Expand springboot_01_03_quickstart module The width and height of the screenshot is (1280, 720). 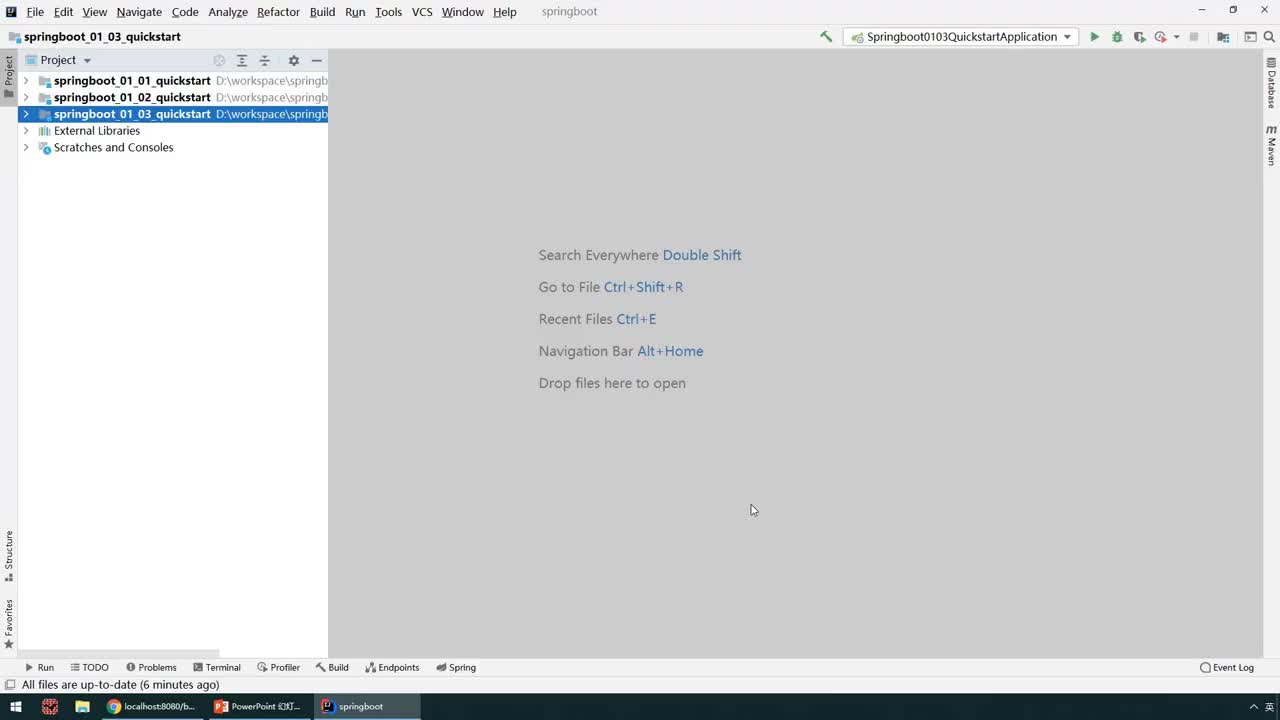tap(26, 114)
